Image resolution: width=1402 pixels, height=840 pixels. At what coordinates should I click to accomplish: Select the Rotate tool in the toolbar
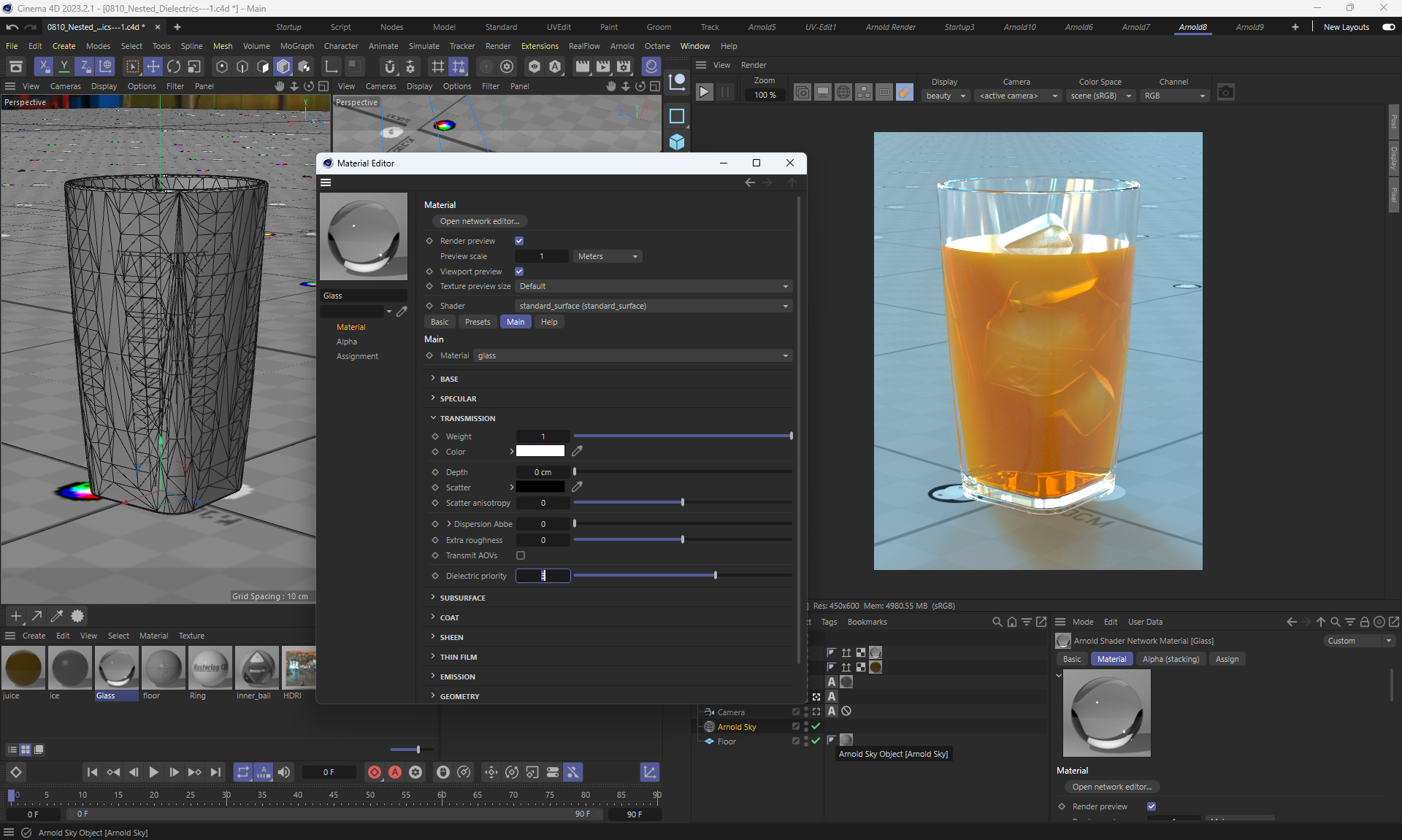tap(174, 67)
